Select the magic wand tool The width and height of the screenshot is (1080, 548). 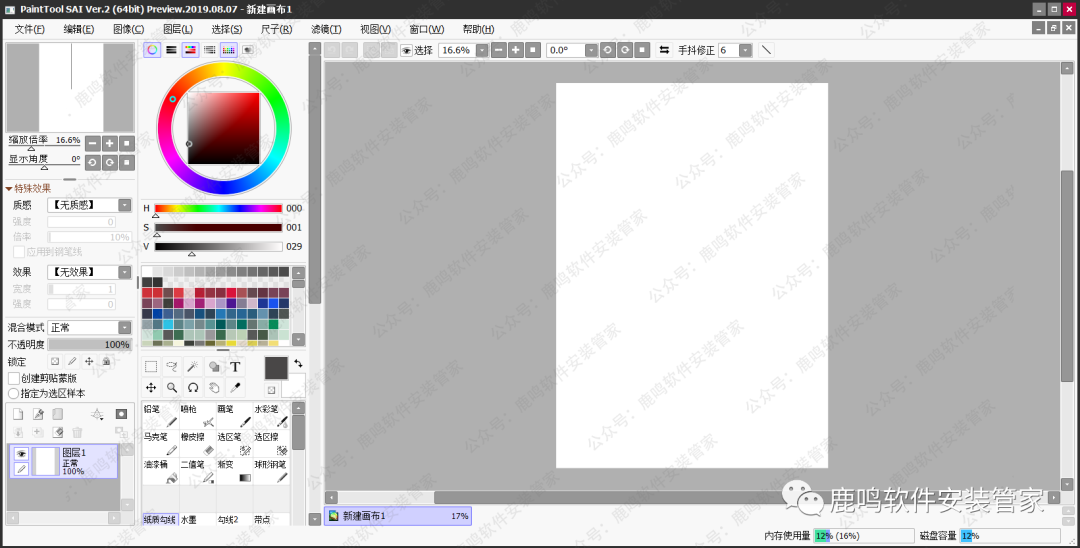[193, 367]
